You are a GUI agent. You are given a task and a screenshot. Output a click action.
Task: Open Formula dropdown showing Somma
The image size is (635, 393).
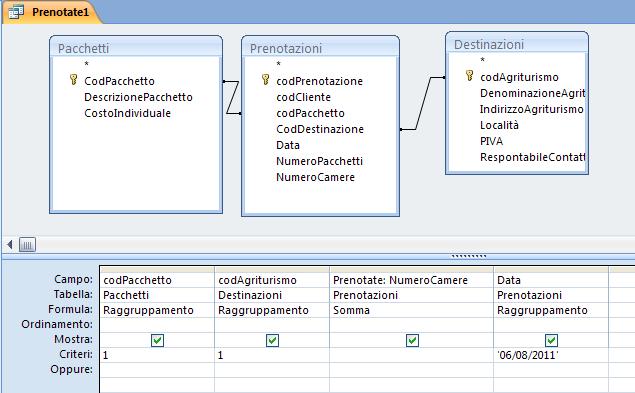pos(411,310)
